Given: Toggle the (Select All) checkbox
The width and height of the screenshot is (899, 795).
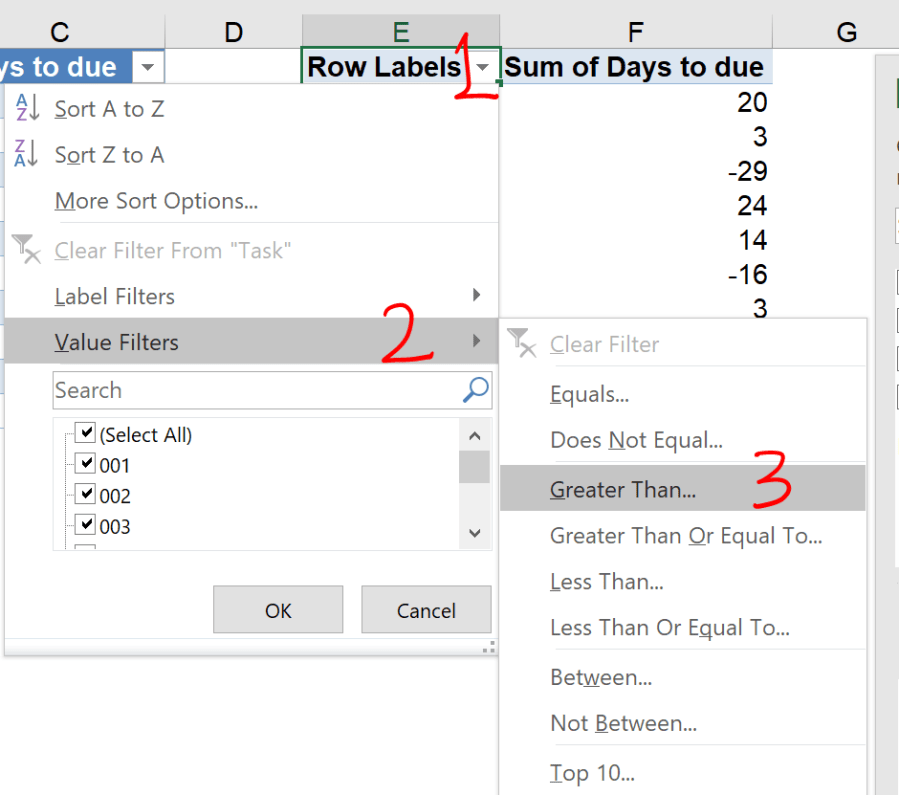Looking at the screenshot, I should point(86,434).
